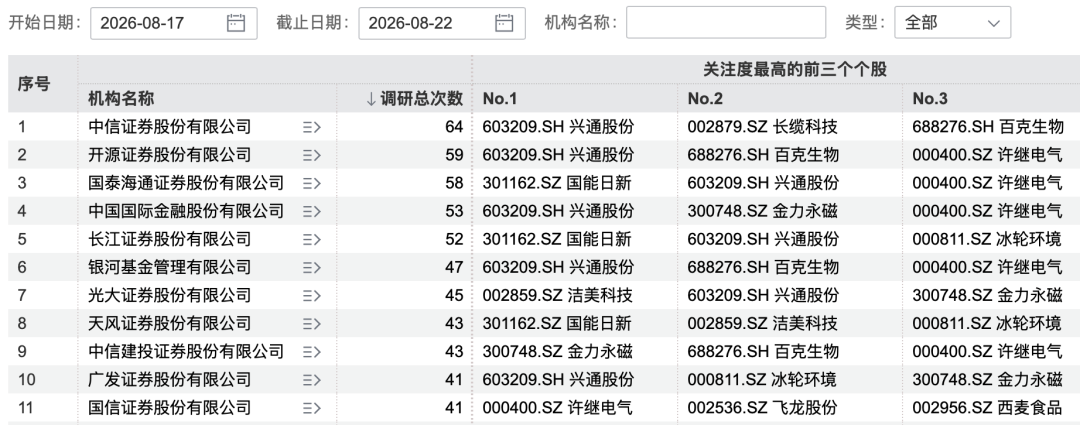The height and width of the screenshot is (425, 1080).
Task: Click 000400.SZ 许继电气 in row 11
Action: click(x=557, y=408)
